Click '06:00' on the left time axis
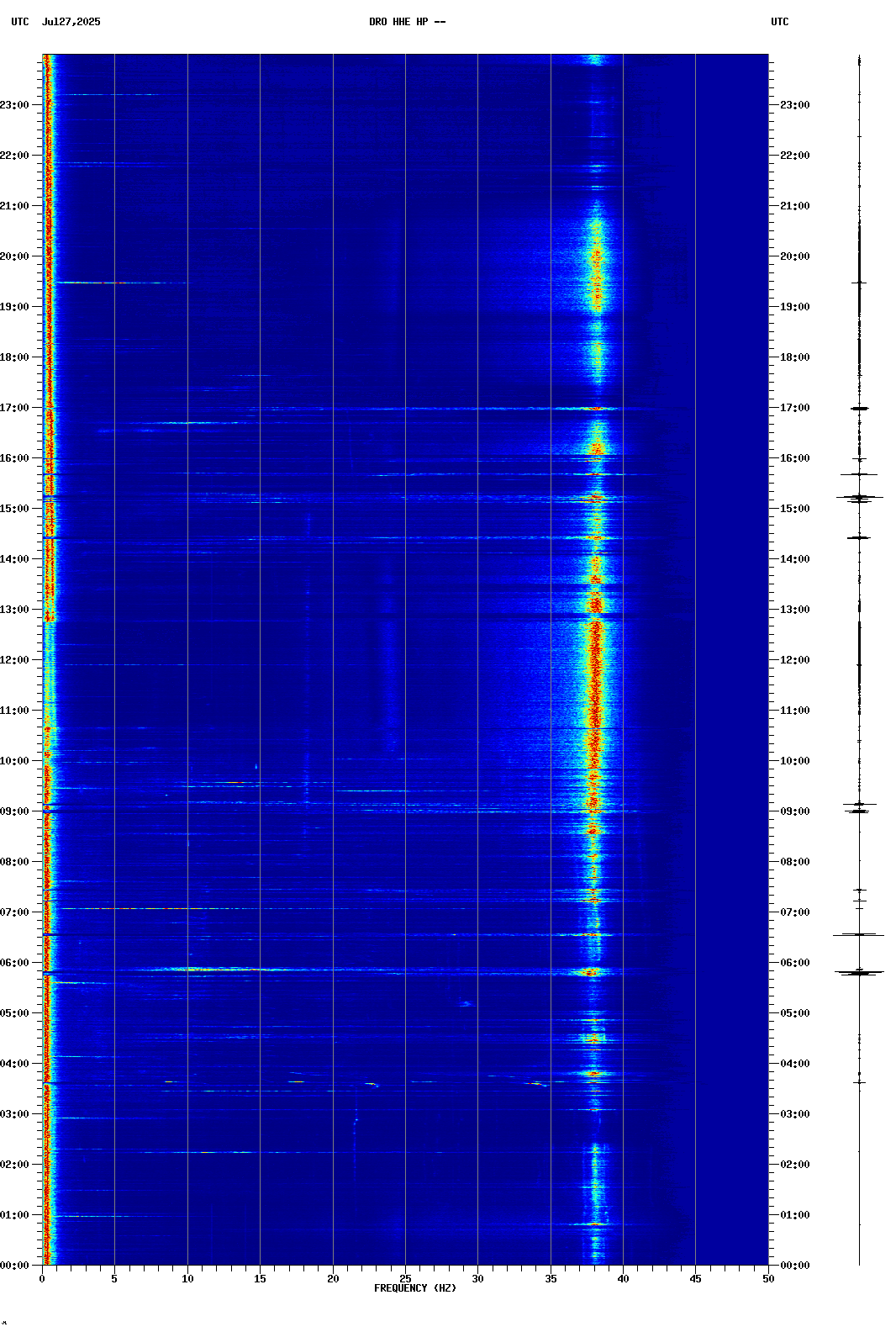The image size is (896, 1332). [x=14, y=963]
